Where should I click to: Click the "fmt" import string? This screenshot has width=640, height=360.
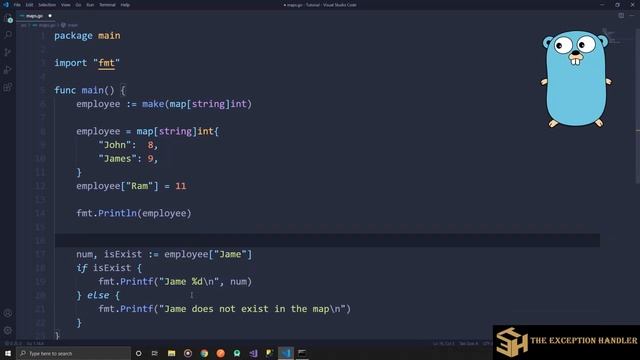(x=106, y=63)
